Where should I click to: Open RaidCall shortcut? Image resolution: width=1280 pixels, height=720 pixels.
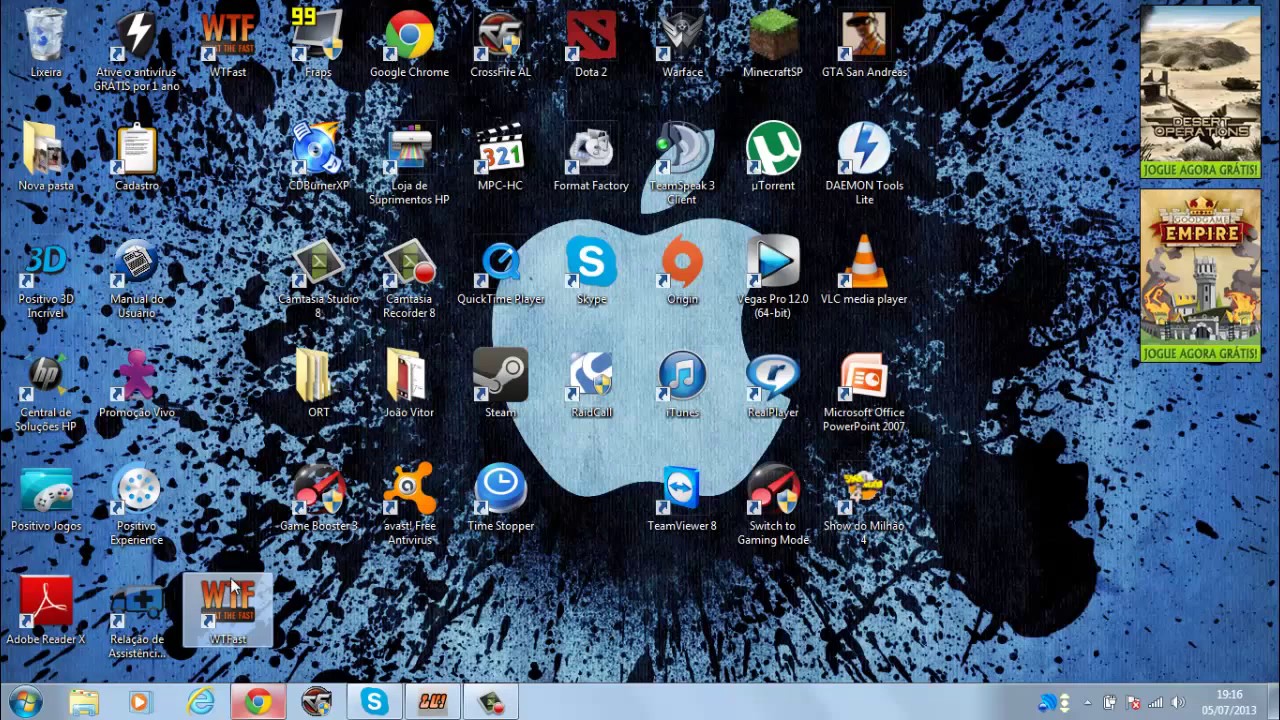click(x=591, y=383)
